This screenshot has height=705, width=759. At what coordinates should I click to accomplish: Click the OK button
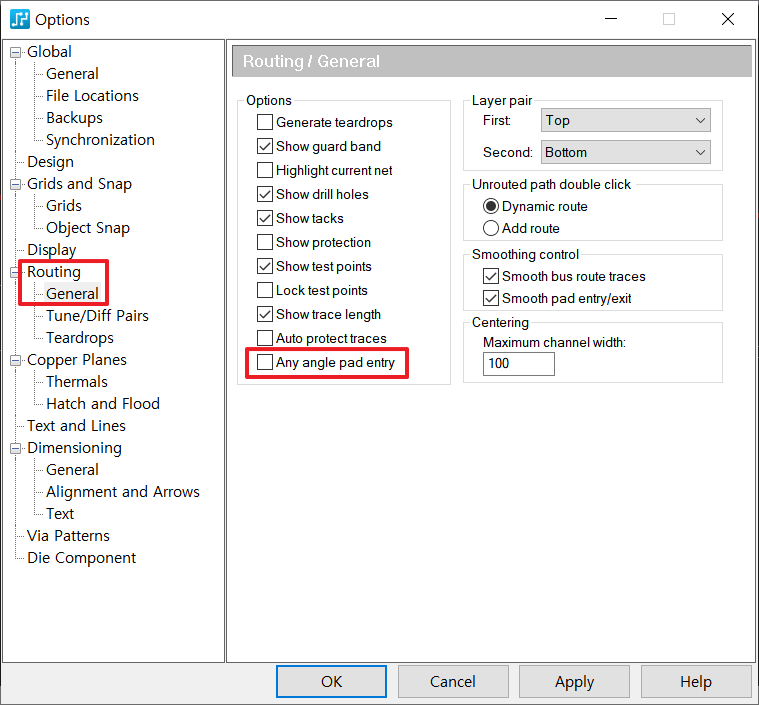(332, 681)
